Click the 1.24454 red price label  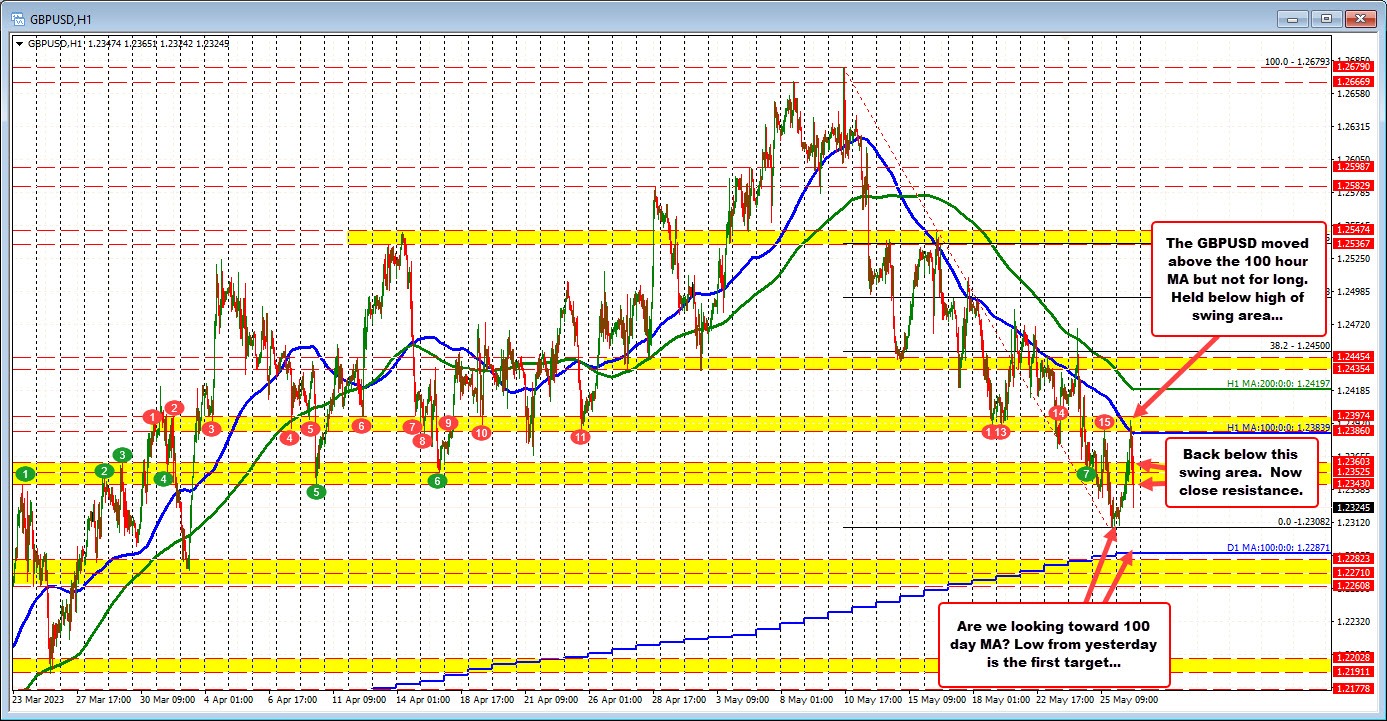(x=1353, y=356)
